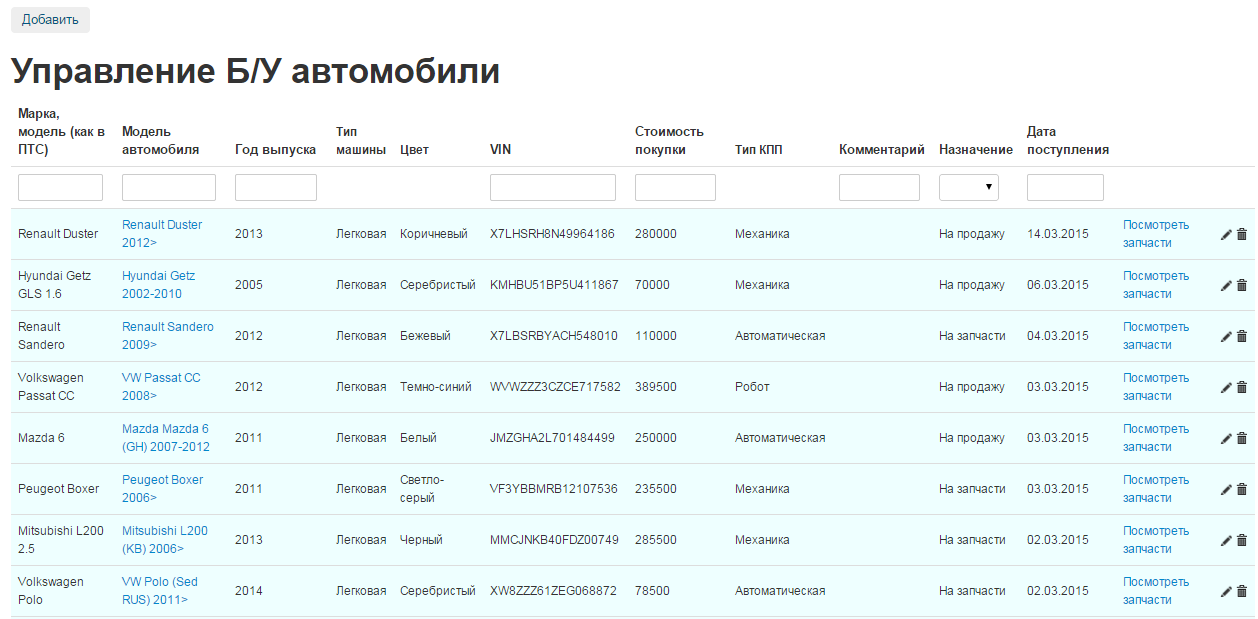
Task: Open the Hyundai Getz 2002-2010 model link
Action: pos(159,285)
